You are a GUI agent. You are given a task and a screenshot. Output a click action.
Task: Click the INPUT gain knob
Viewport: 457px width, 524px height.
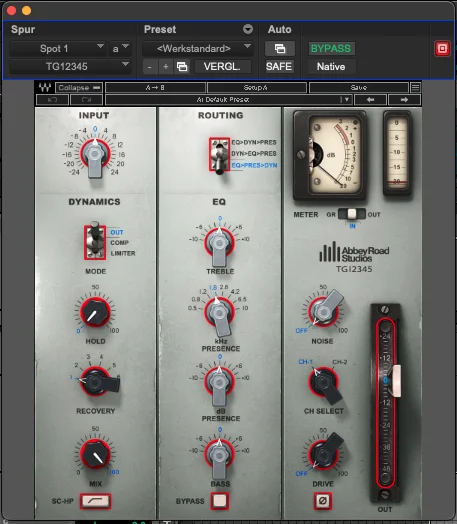tap(95, 154)
